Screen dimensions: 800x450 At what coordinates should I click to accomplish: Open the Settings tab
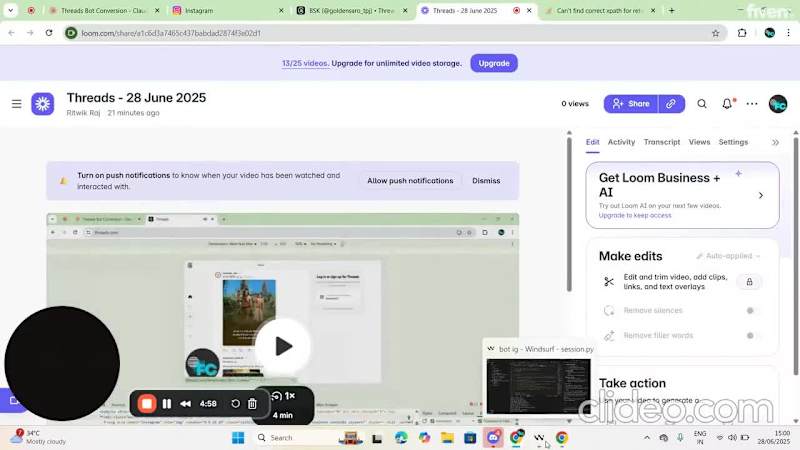coord(733,142)
